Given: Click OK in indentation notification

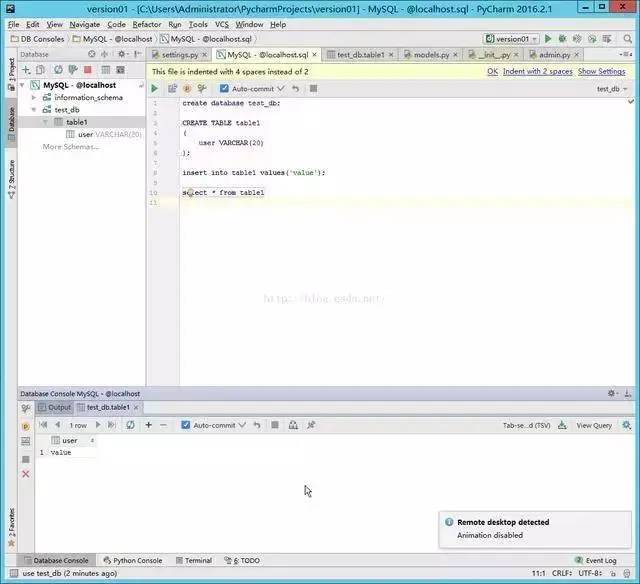Looking at the screenshot, I should pos(493,71).
